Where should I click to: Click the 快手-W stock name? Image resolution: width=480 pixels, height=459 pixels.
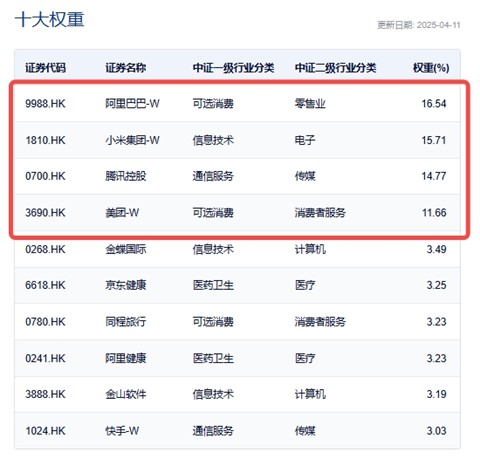122,431
